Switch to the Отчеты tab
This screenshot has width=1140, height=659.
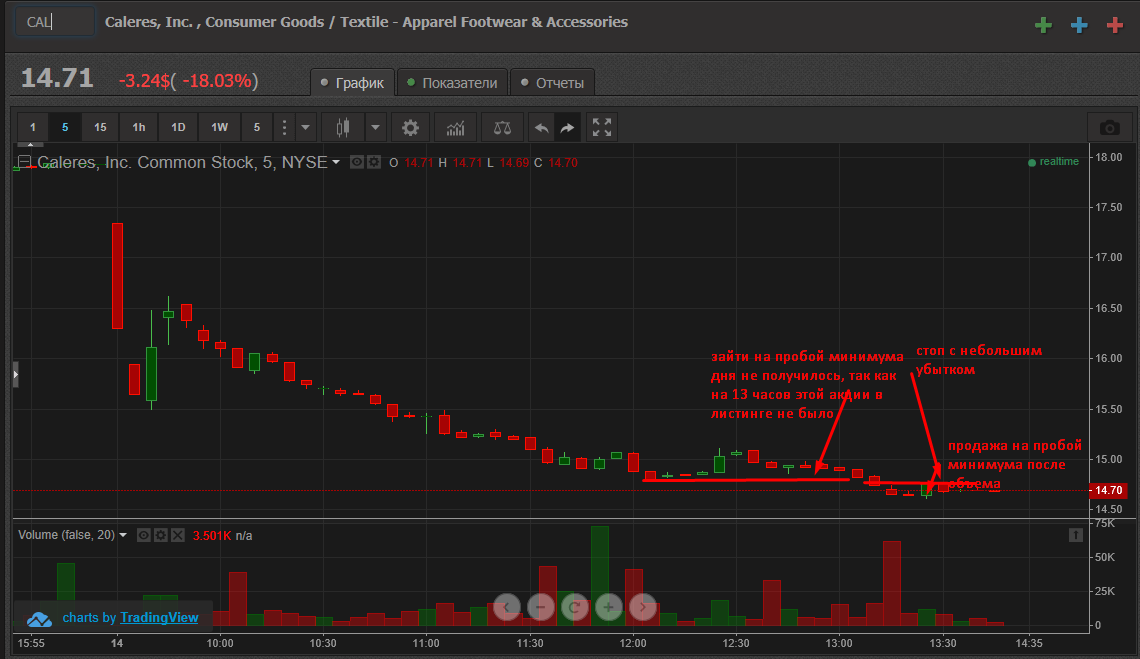coord(553,83)
